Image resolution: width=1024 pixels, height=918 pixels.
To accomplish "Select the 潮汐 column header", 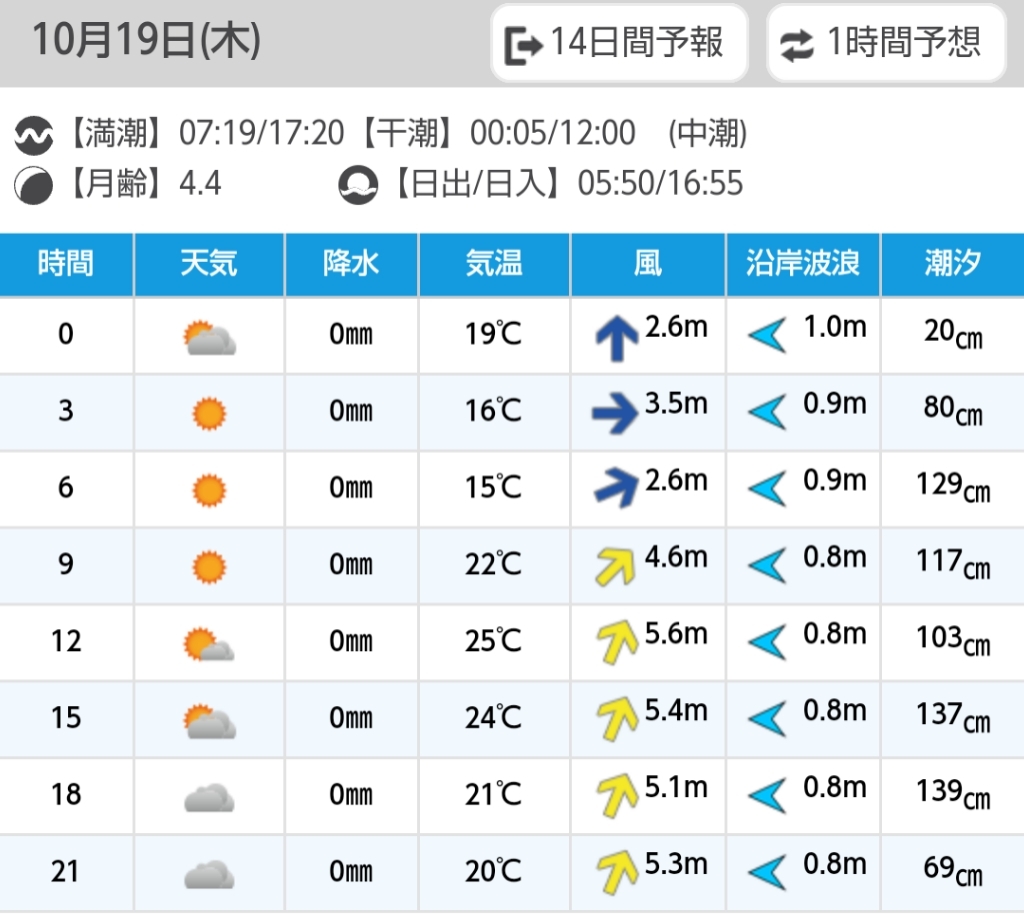I will coord(953,264).
